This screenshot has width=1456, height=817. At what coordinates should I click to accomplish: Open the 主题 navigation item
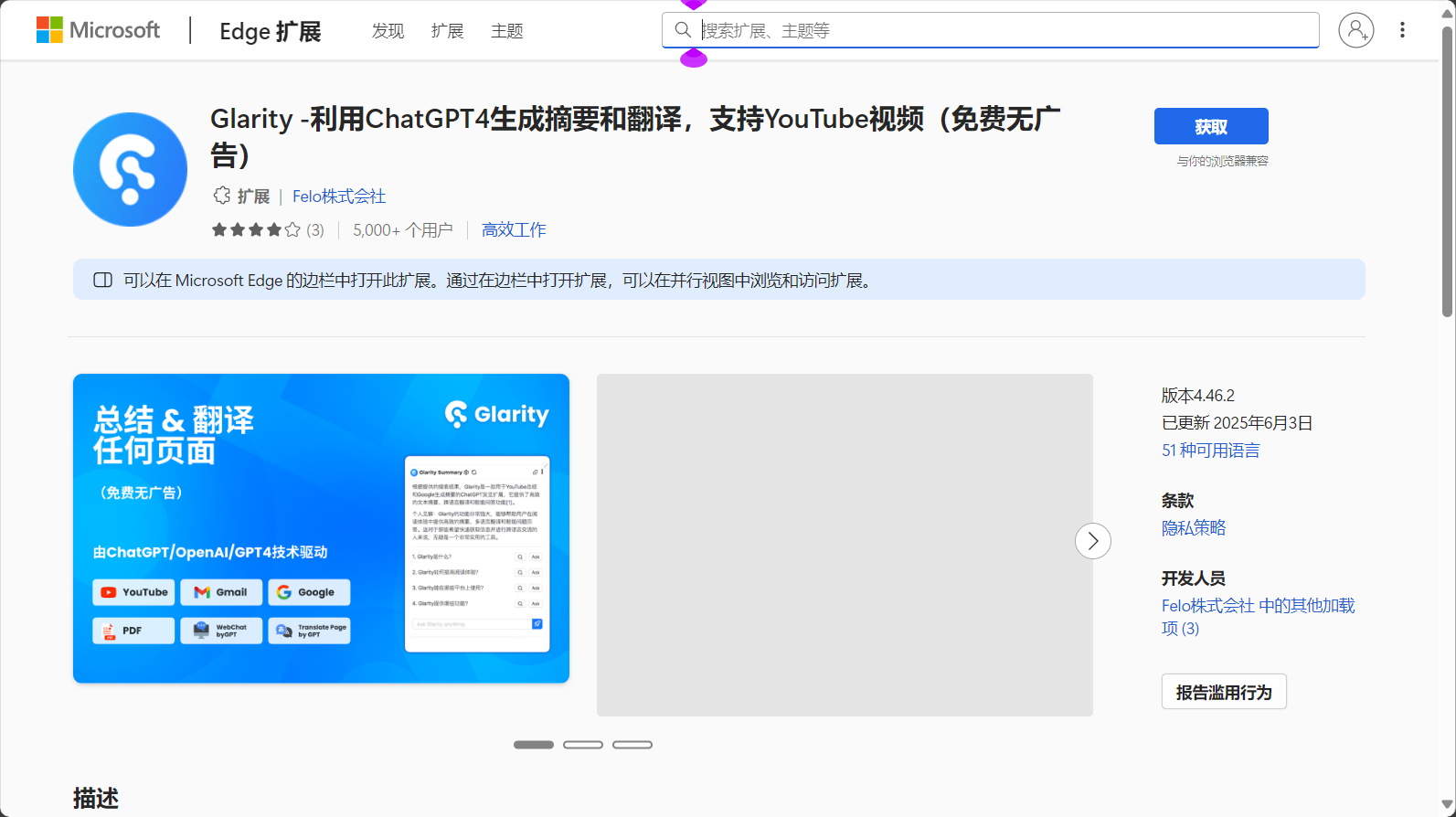coord(507,31)
